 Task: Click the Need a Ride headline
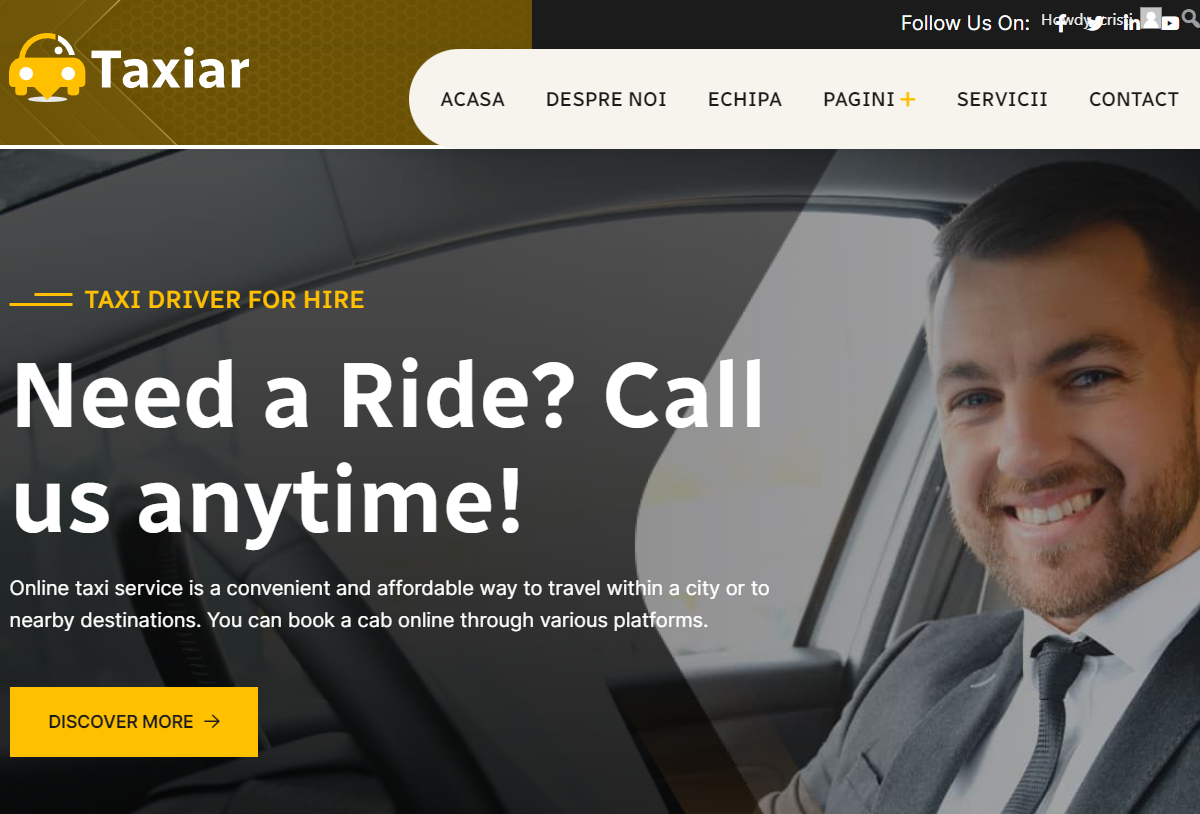[x=388, y=446]
